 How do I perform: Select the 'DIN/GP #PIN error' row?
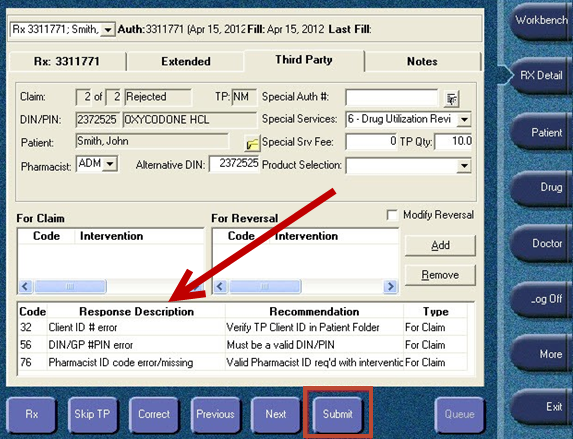coord(243,345)
